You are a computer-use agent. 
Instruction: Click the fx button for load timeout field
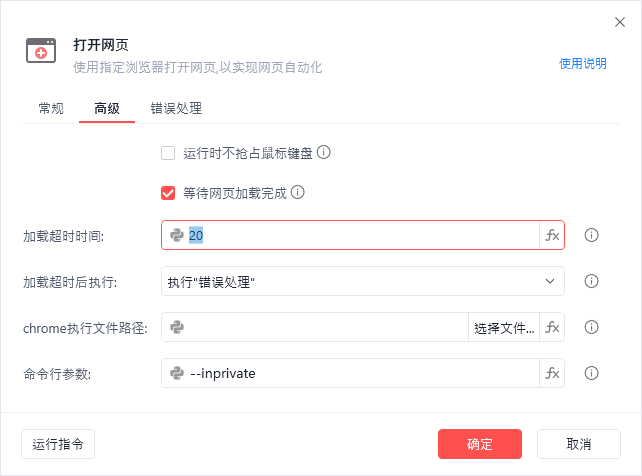click(x=552, y=235)
